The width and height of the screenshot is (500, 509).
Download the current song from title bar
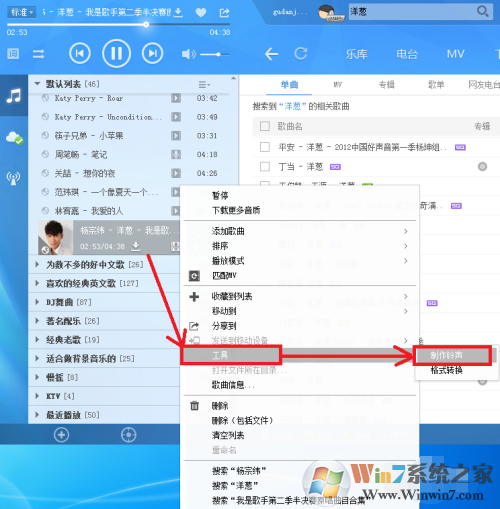coord(178,12)
